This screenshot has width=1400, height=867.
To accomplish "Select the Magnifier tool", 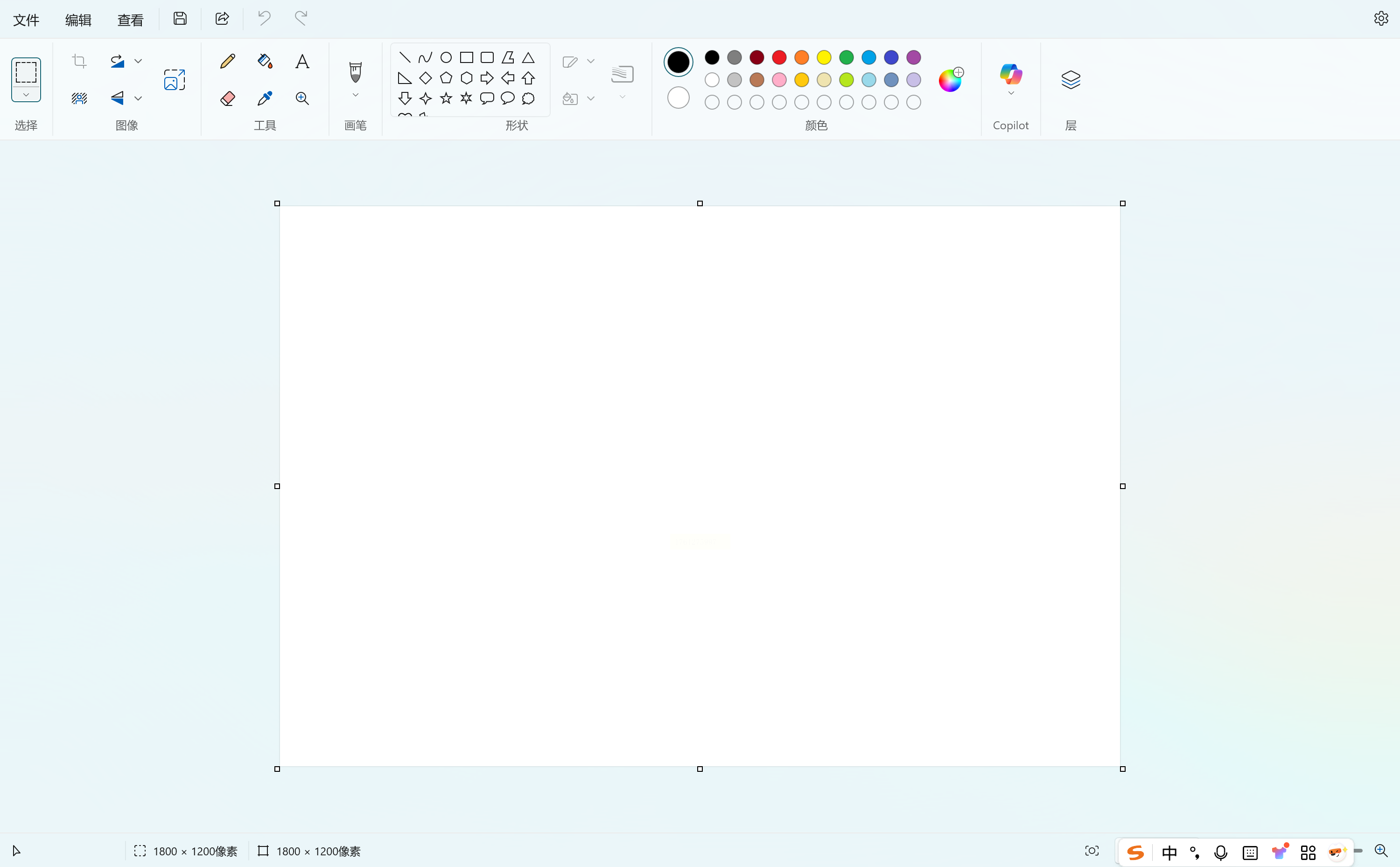I will click(302, 98).
